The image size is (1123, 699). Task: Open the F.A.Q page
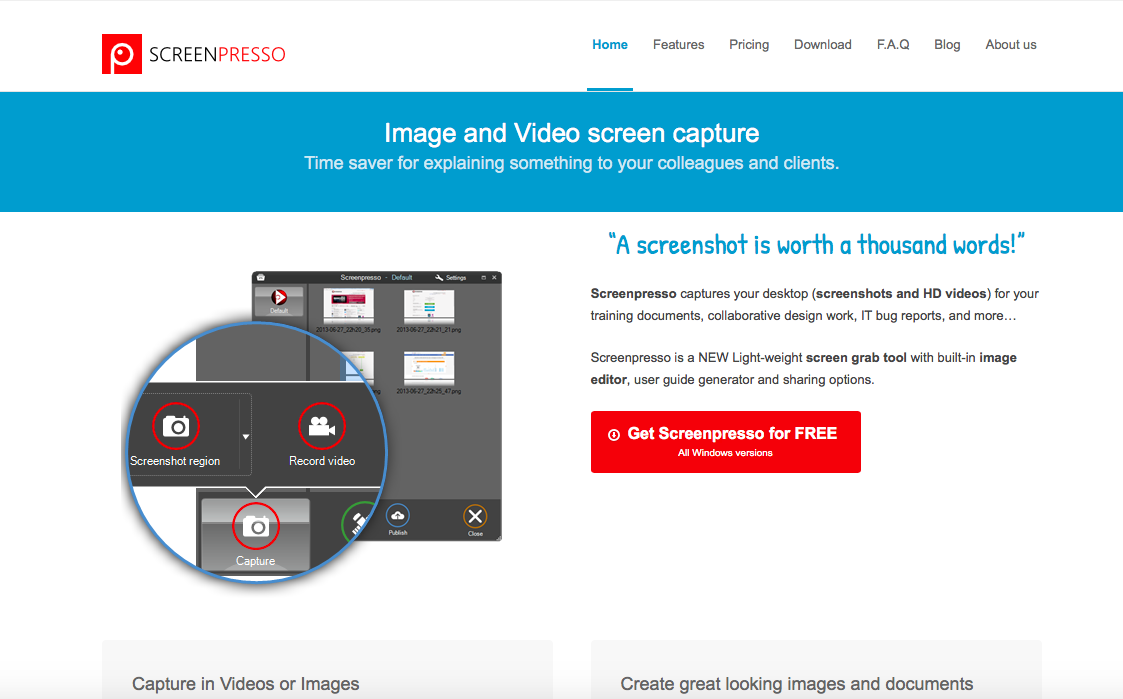pos(893,44)
